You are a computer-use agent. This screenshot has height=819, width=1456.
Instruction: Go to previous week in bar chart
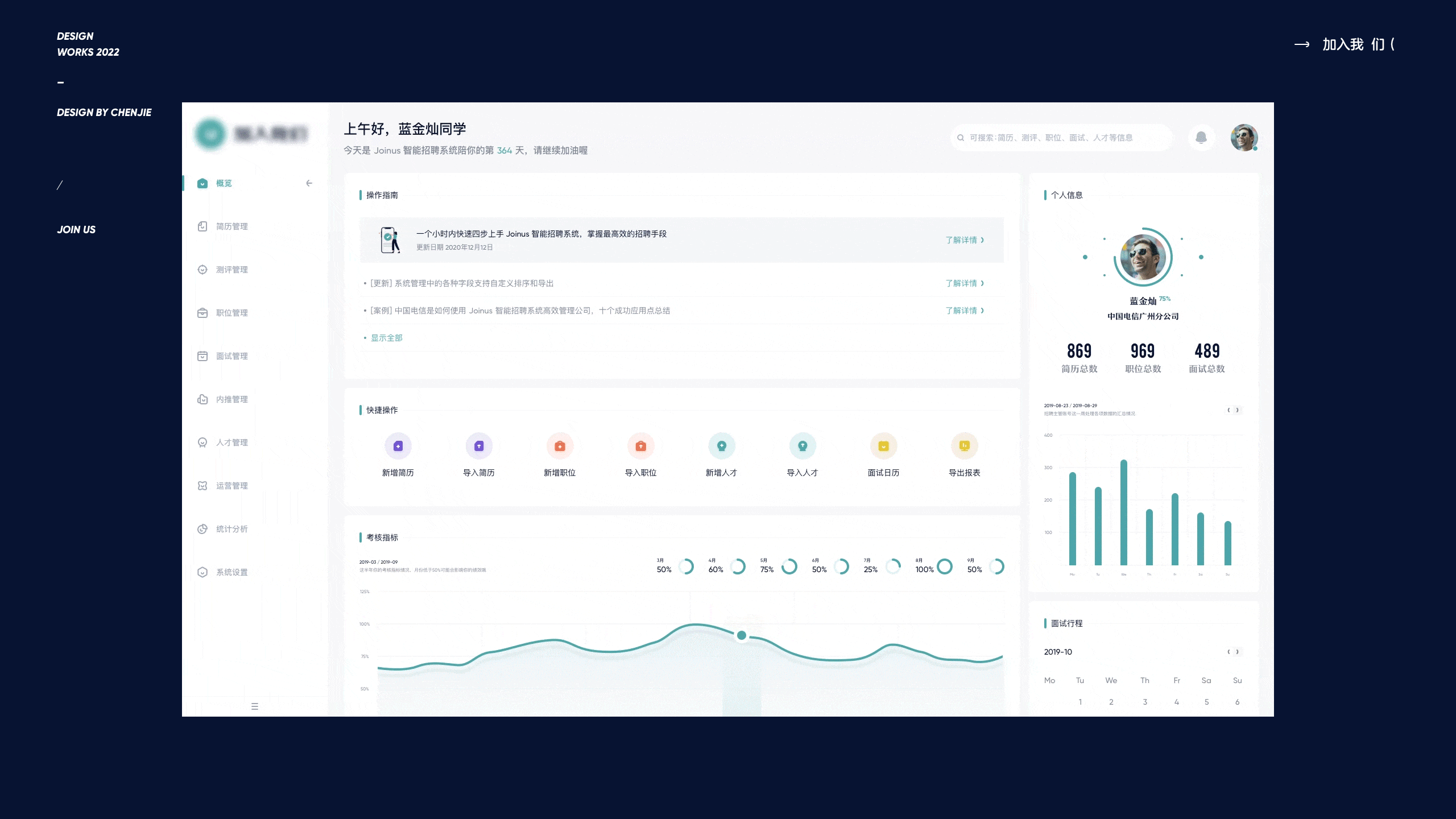[x=1228, y=410]
